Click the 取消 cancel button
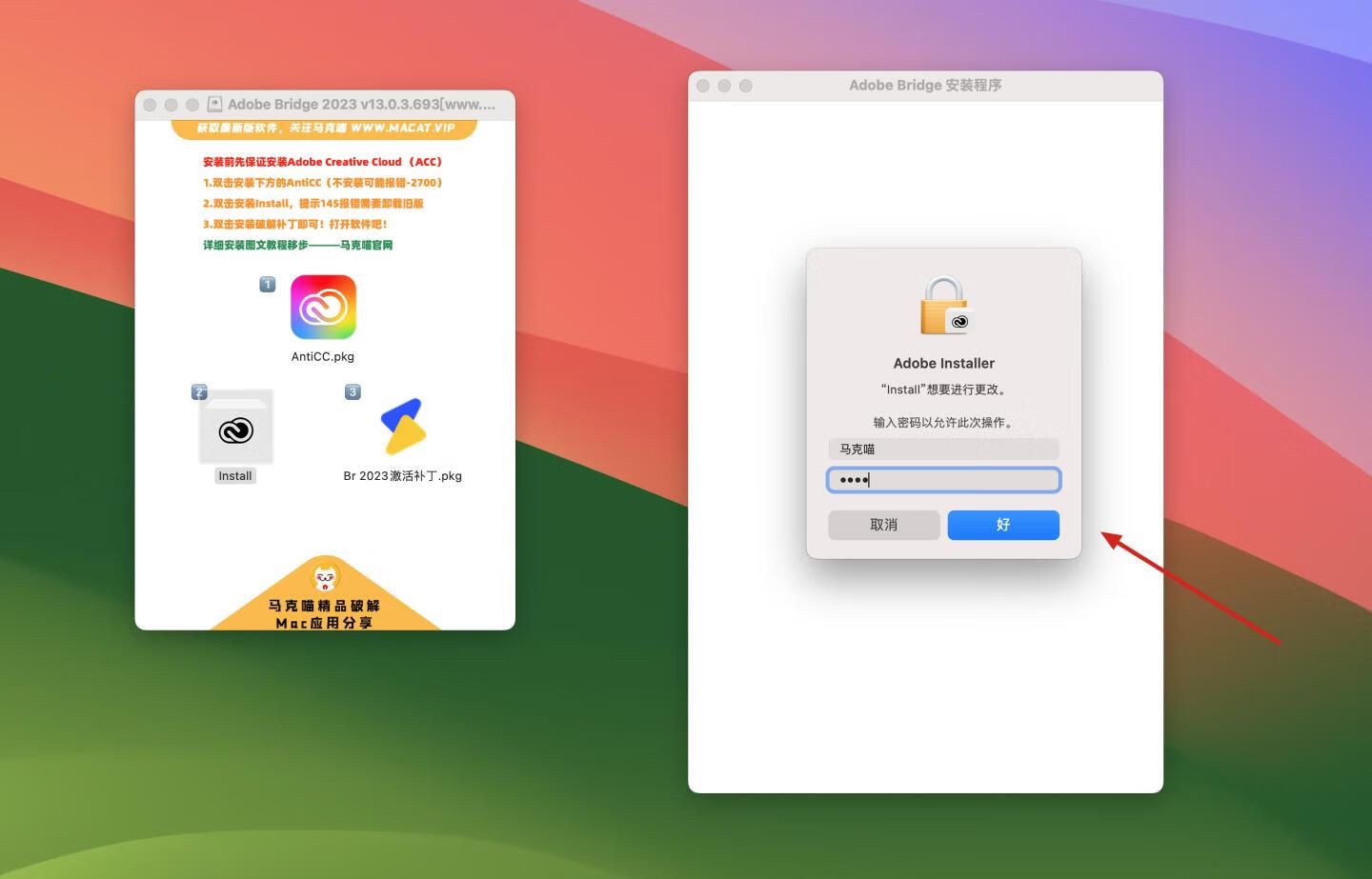 point(884,525)
